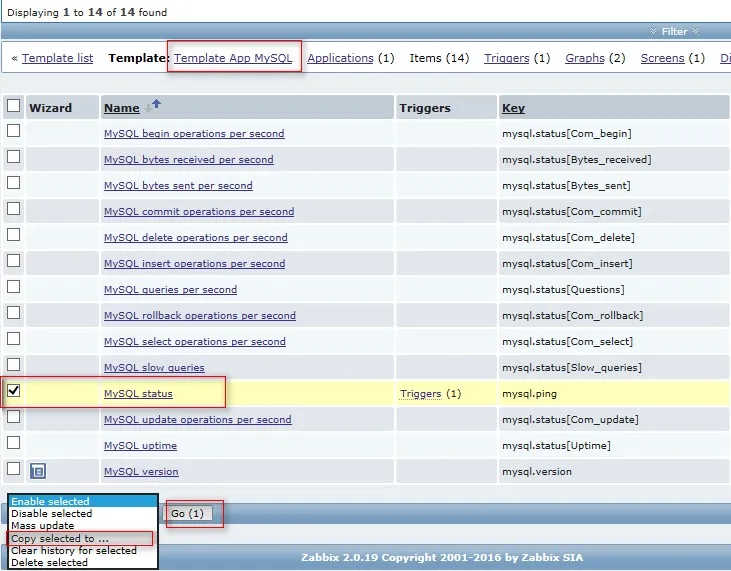Click the Go (1) button
The image size is (731, 571).
point(187,514)
